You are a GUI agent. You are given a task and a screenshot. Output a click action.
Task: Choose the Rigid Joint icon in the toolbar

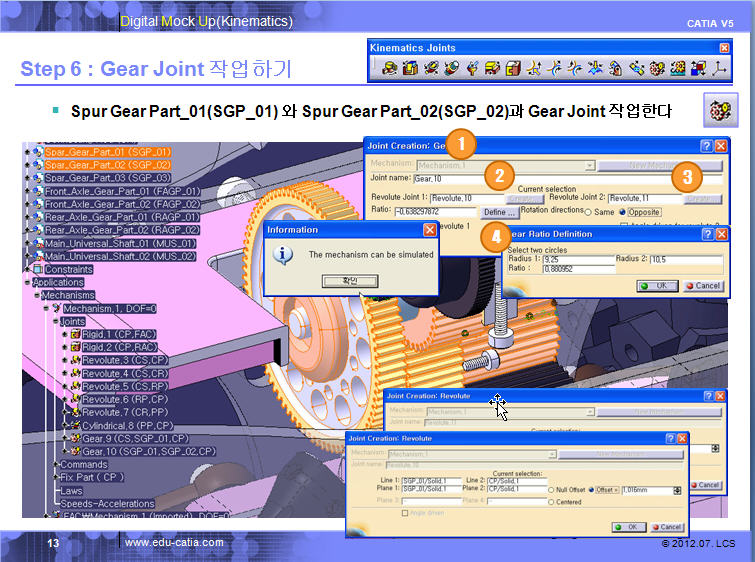pyautogui.click(x=513, y=69)
